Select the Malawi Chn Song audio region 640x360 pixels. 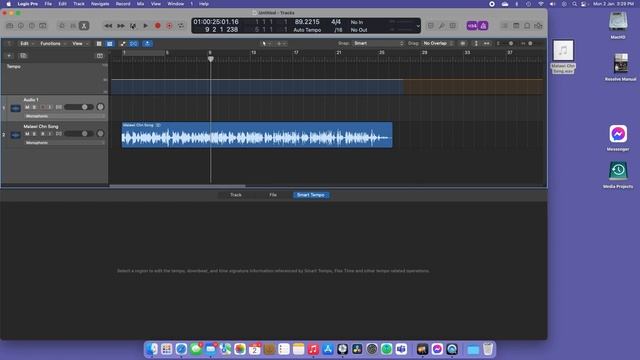tap(257, 135)
